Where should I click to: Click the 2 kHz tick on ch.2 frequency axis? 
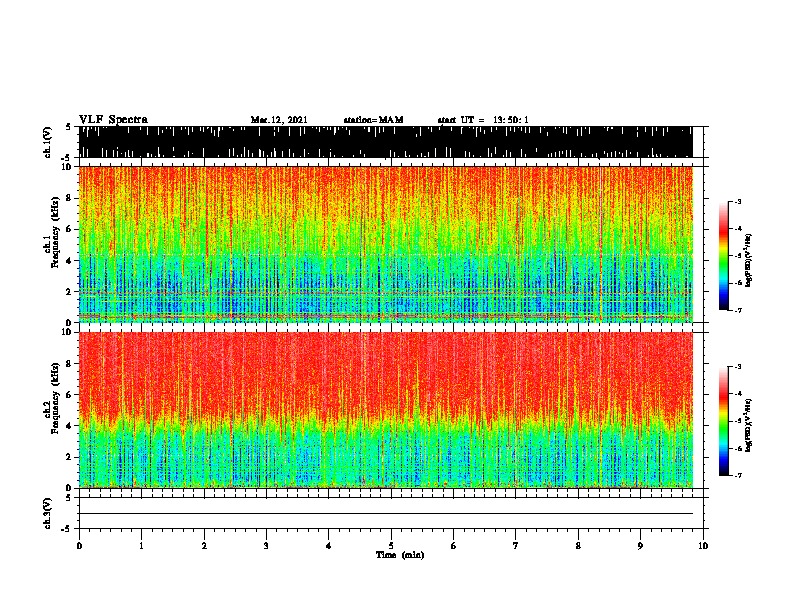pyautogui.click(x=69, y=457)
